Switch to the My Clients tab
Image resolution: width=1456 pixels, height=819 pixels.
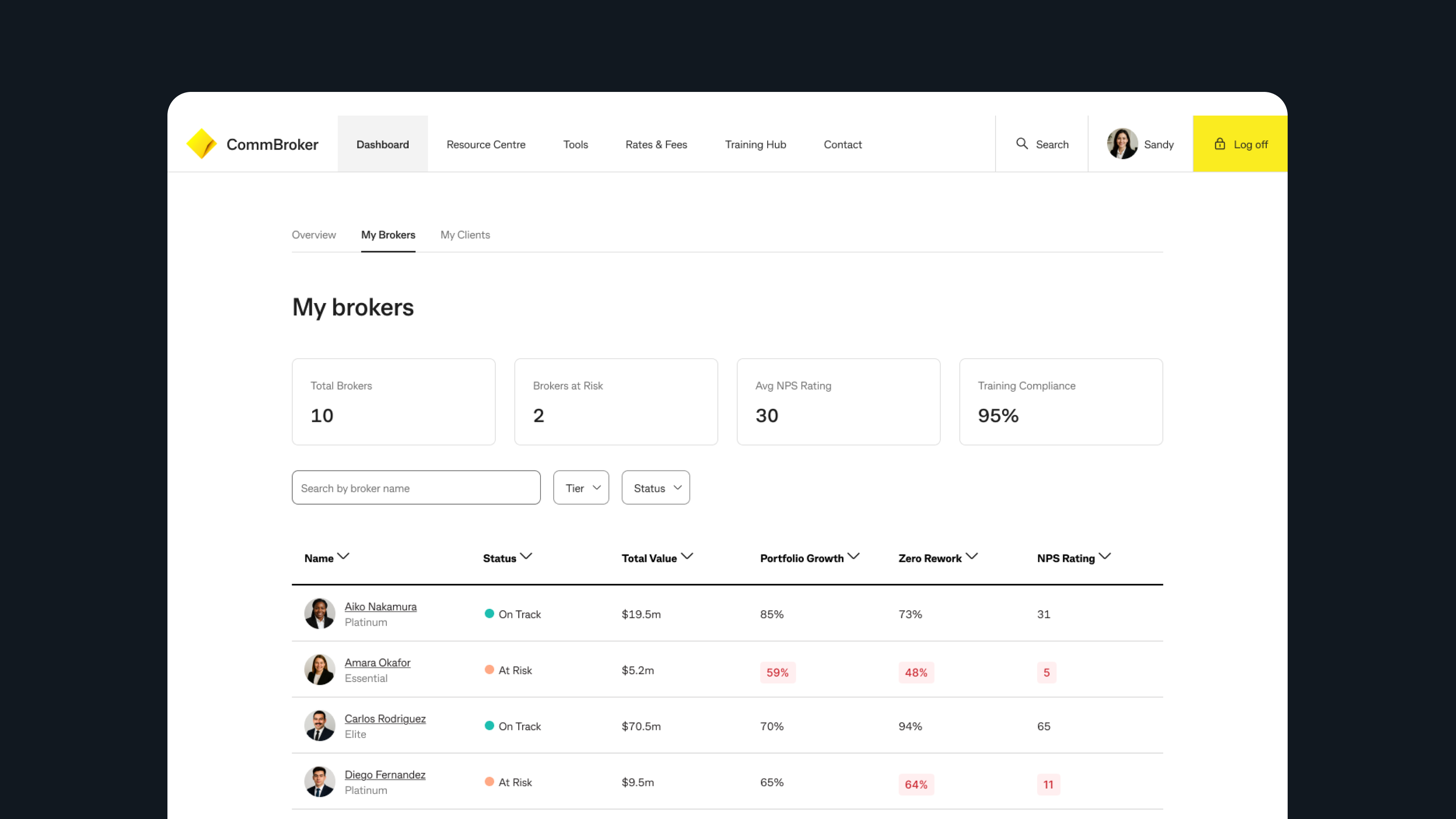tap(465, 235)
